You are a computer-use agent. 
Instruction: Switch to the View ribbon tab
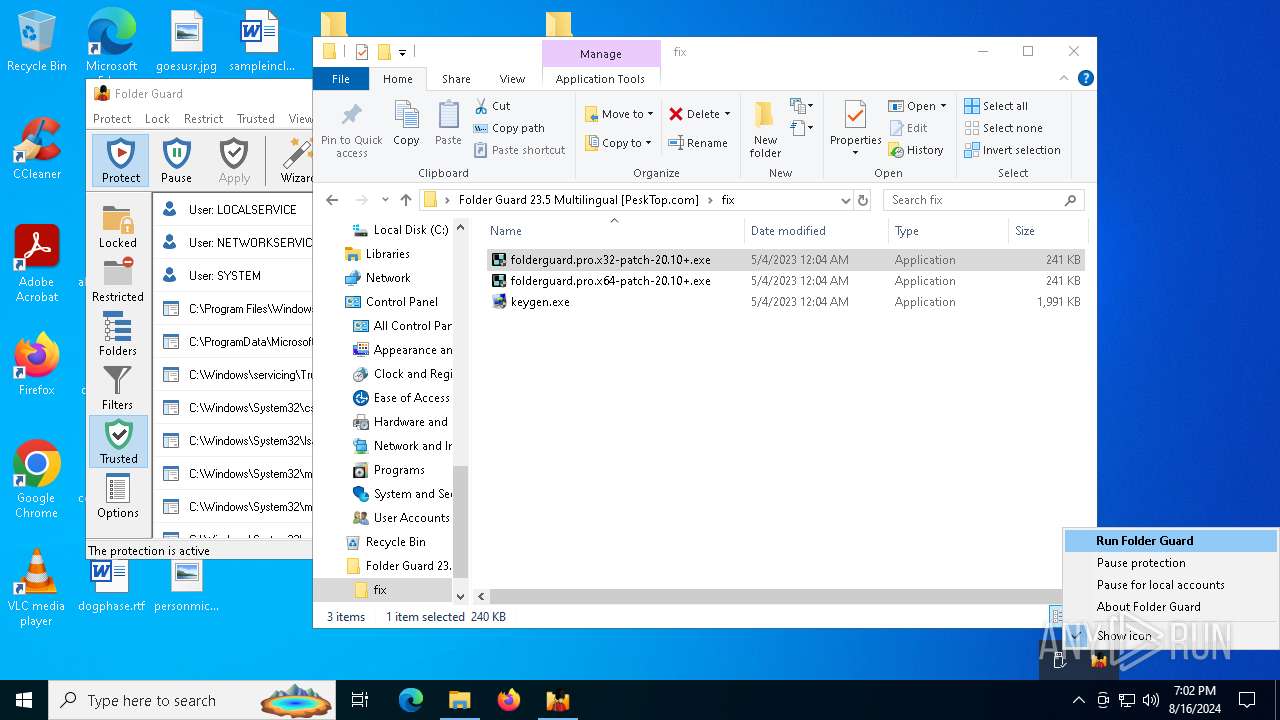pyautogui.click(x=512, y=79)
